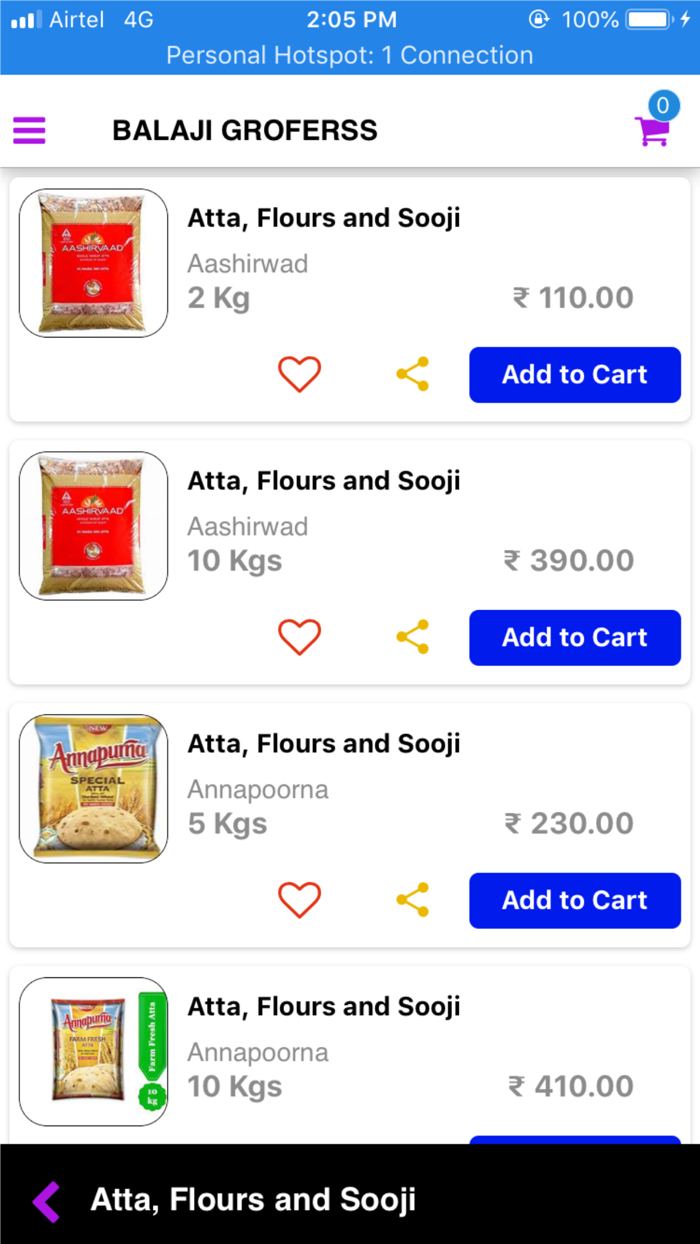Open the shopping cart
The height and width of the screenshot is (1244, 700).
651,132
